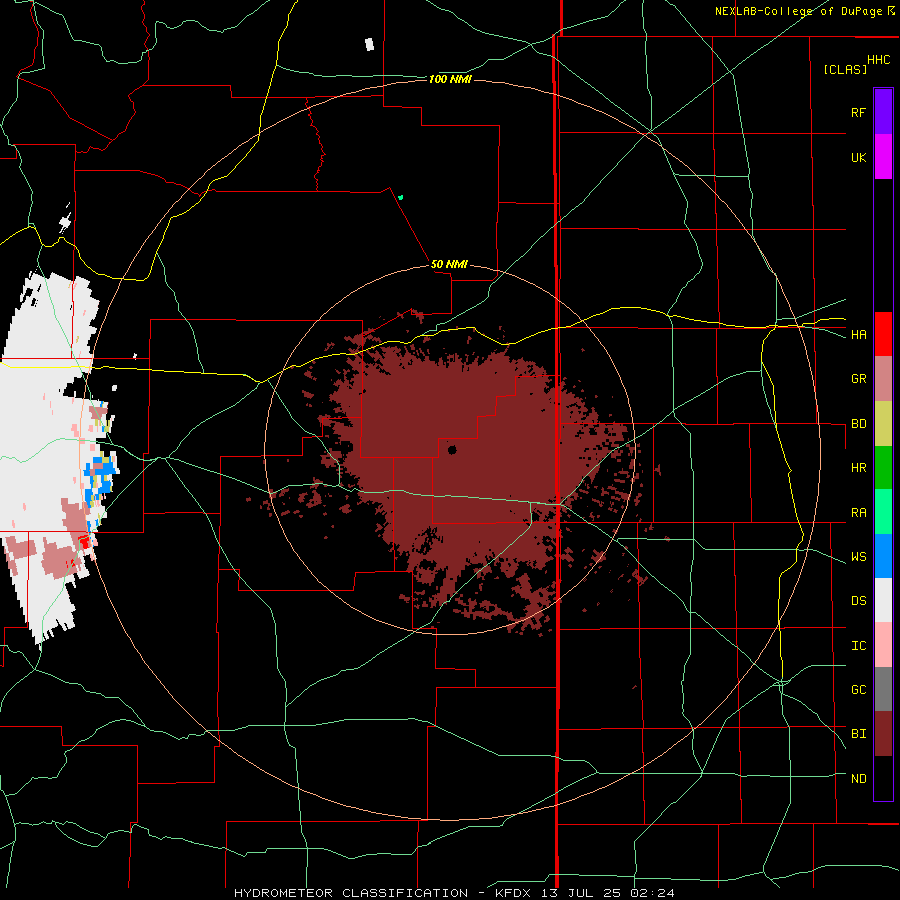Click the 'ND' legend label
The height and width of the screenshot is (900, 900).
coord(858,779)
